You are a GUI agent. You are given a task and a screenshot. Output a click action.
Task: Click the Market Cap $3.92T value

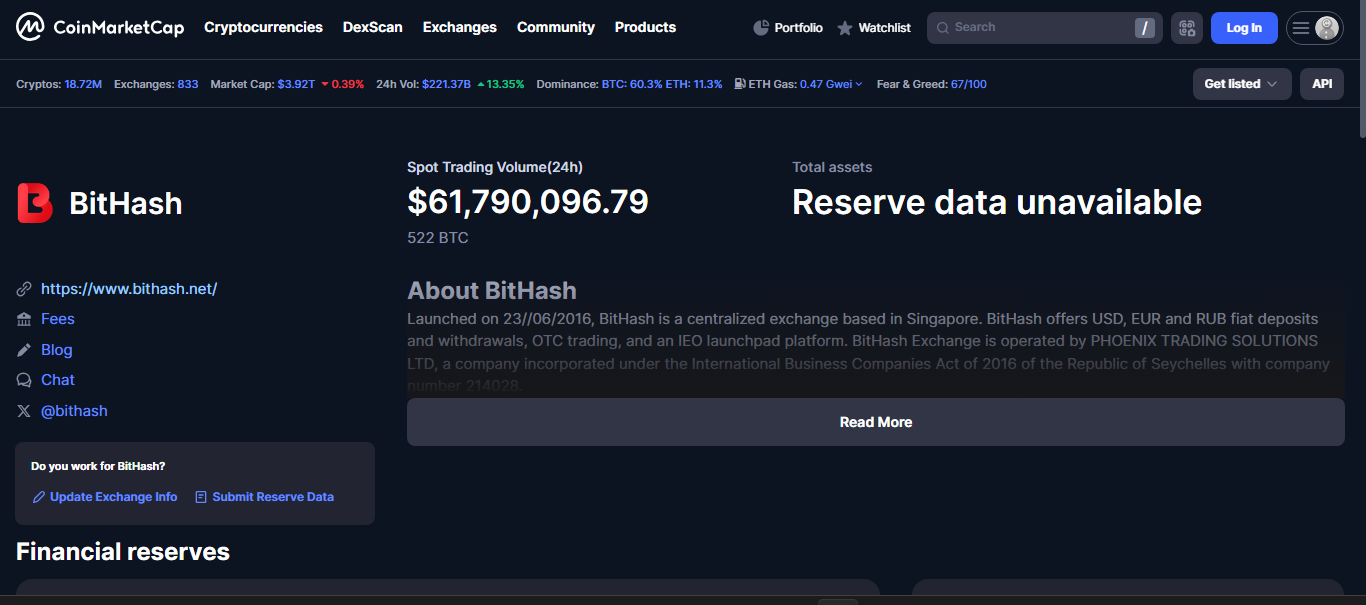point(296,84)
